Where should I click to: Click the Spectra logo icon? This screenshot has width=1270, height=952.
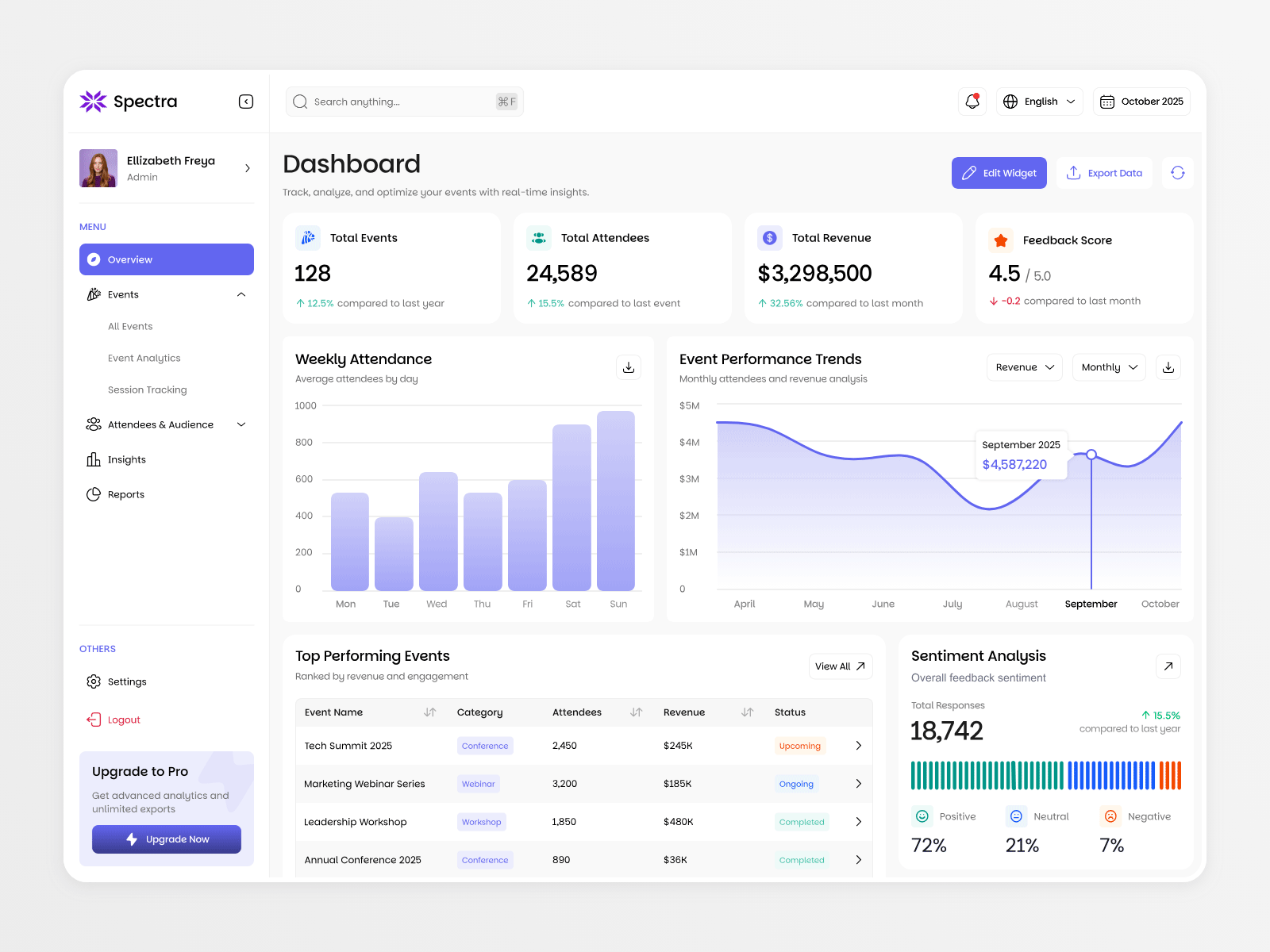pos(93,101)
